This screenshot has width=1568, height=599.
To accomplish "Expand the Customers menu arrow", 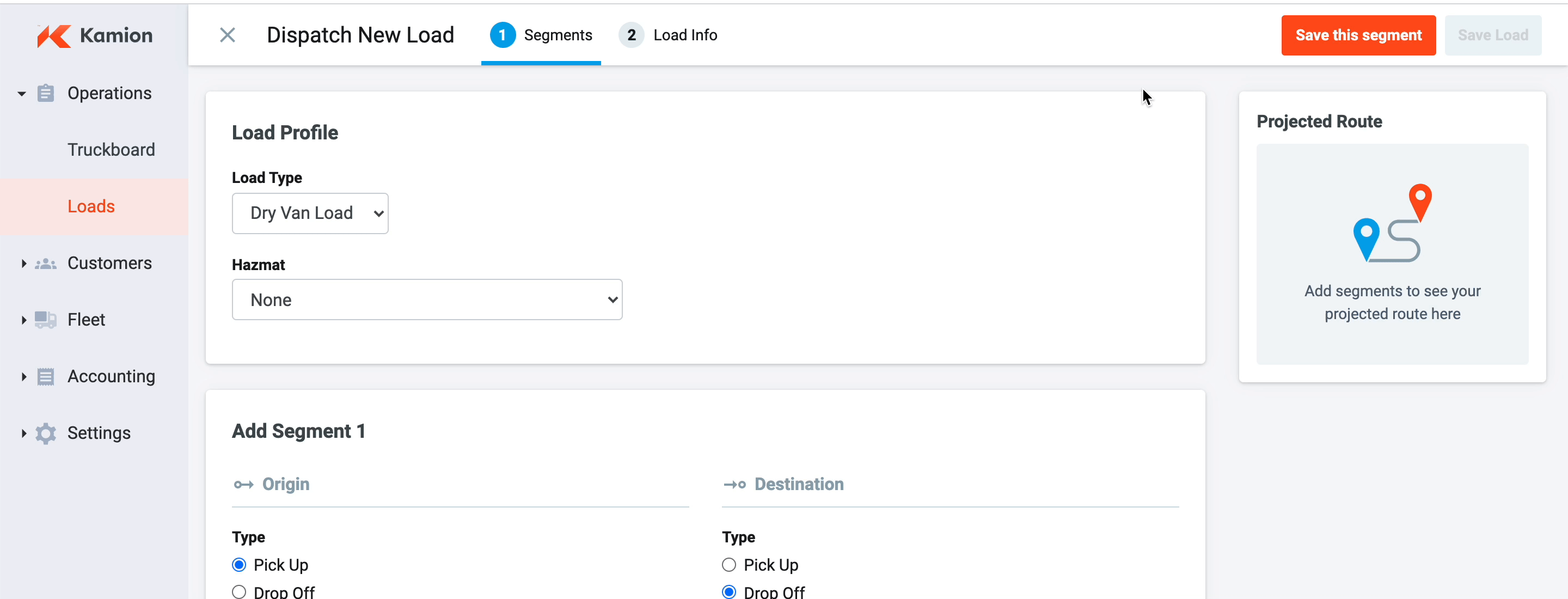I will (x=23, y=264).
